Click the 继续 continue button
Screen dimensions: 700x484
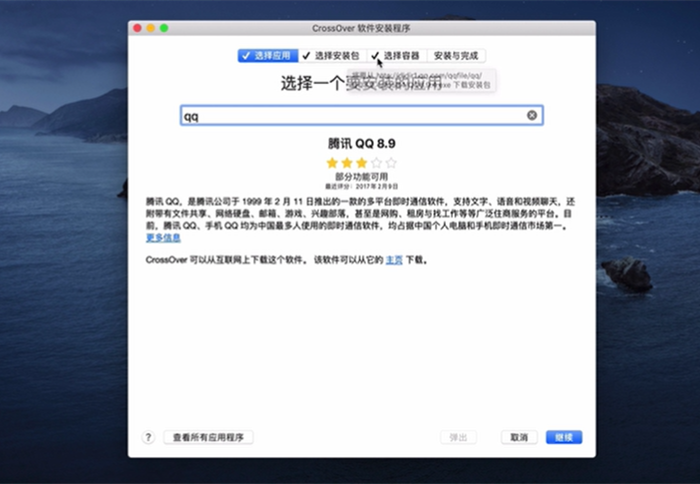pos(564,437)
